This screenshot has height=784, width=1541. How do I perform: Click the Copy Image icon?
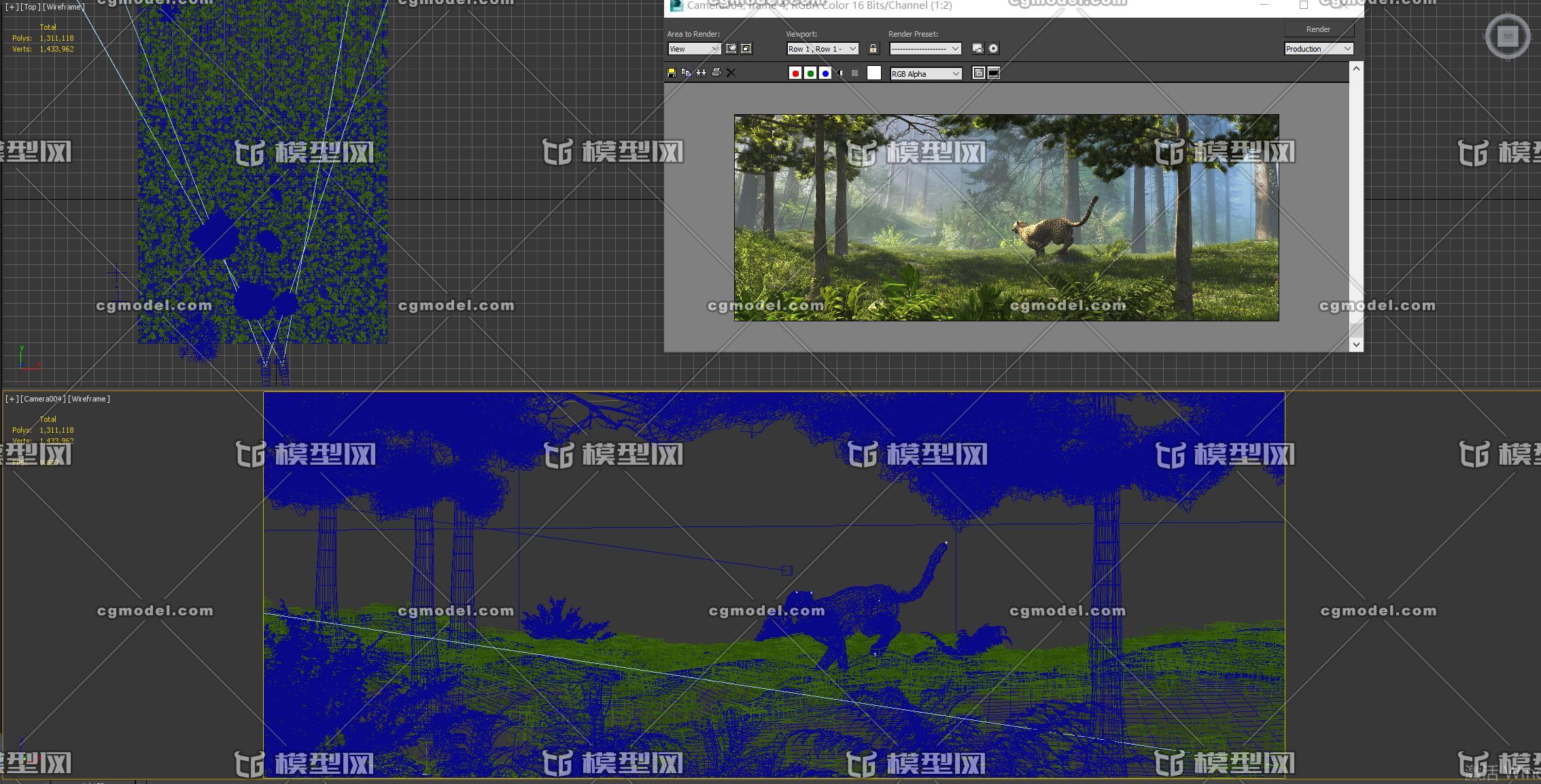[686, 73]
